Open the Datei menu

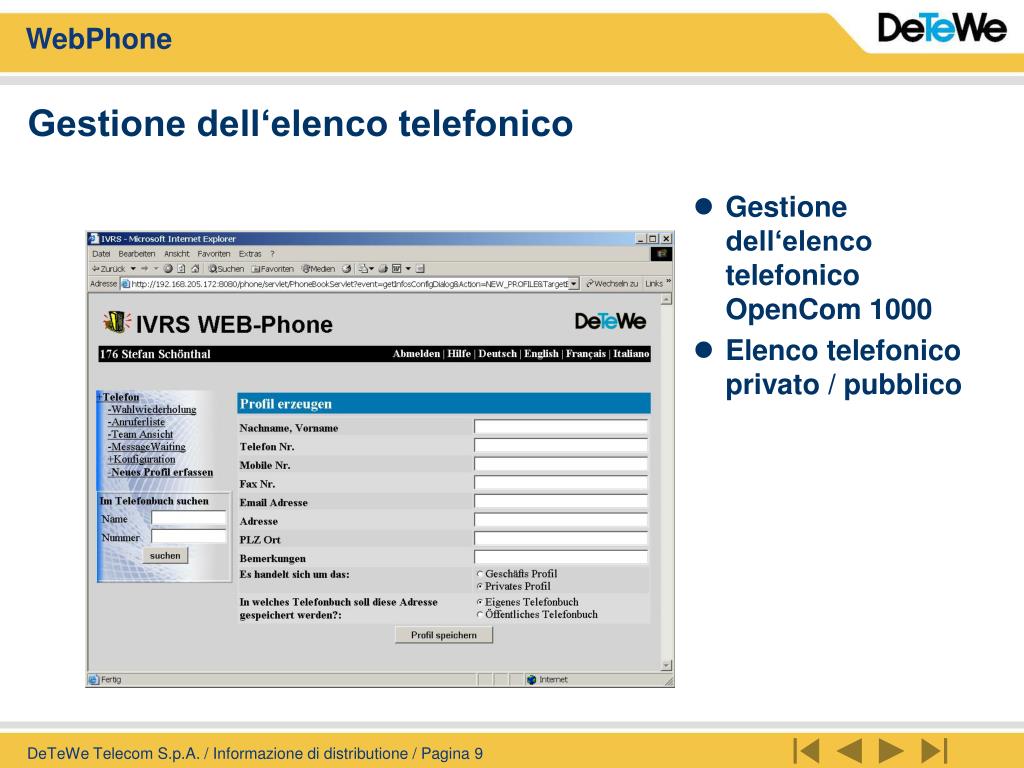(101, 254)
